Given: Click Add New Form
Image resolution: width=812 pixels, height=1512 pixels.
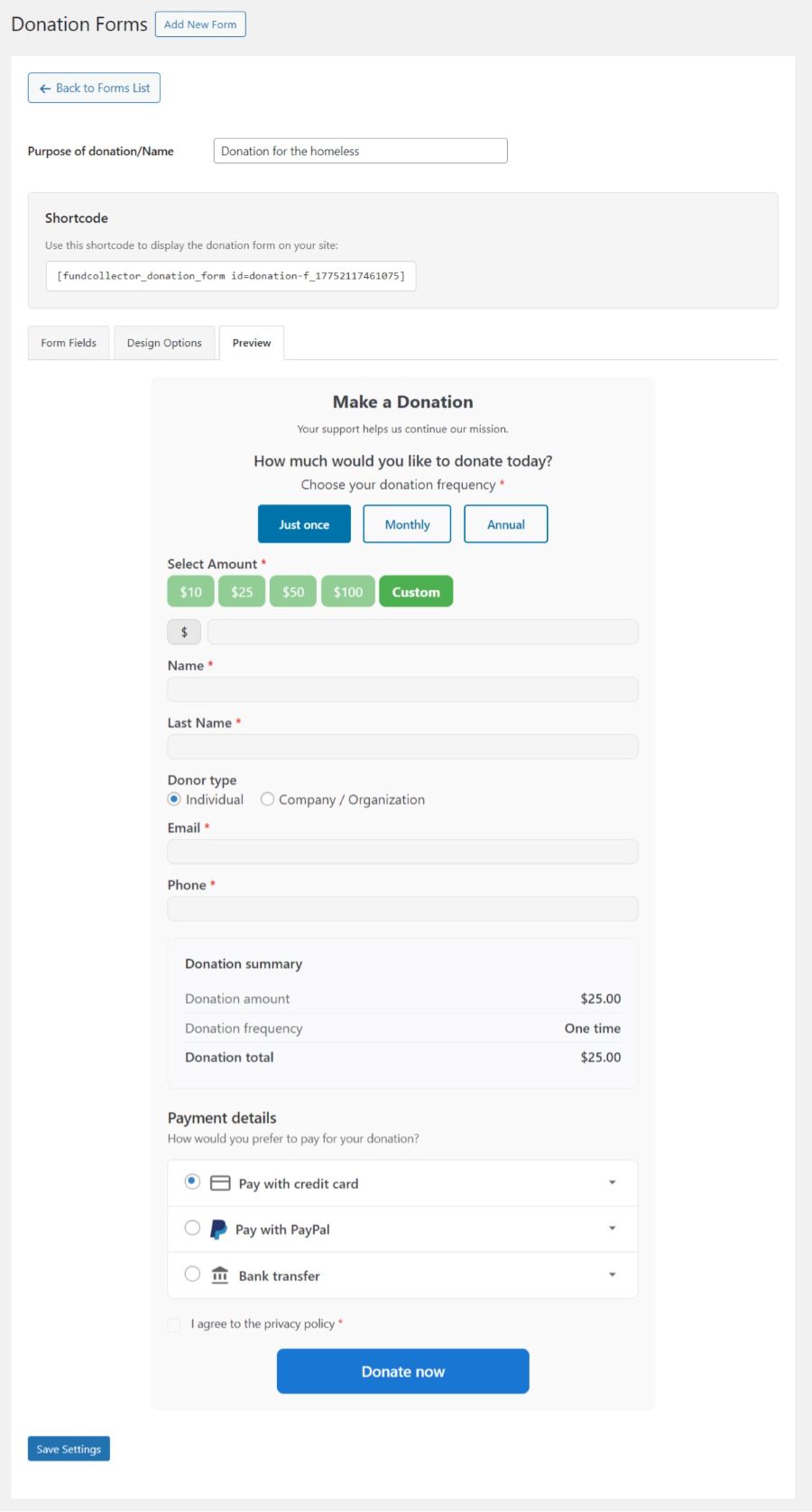Looking at the screenshot, I should 200,24.
